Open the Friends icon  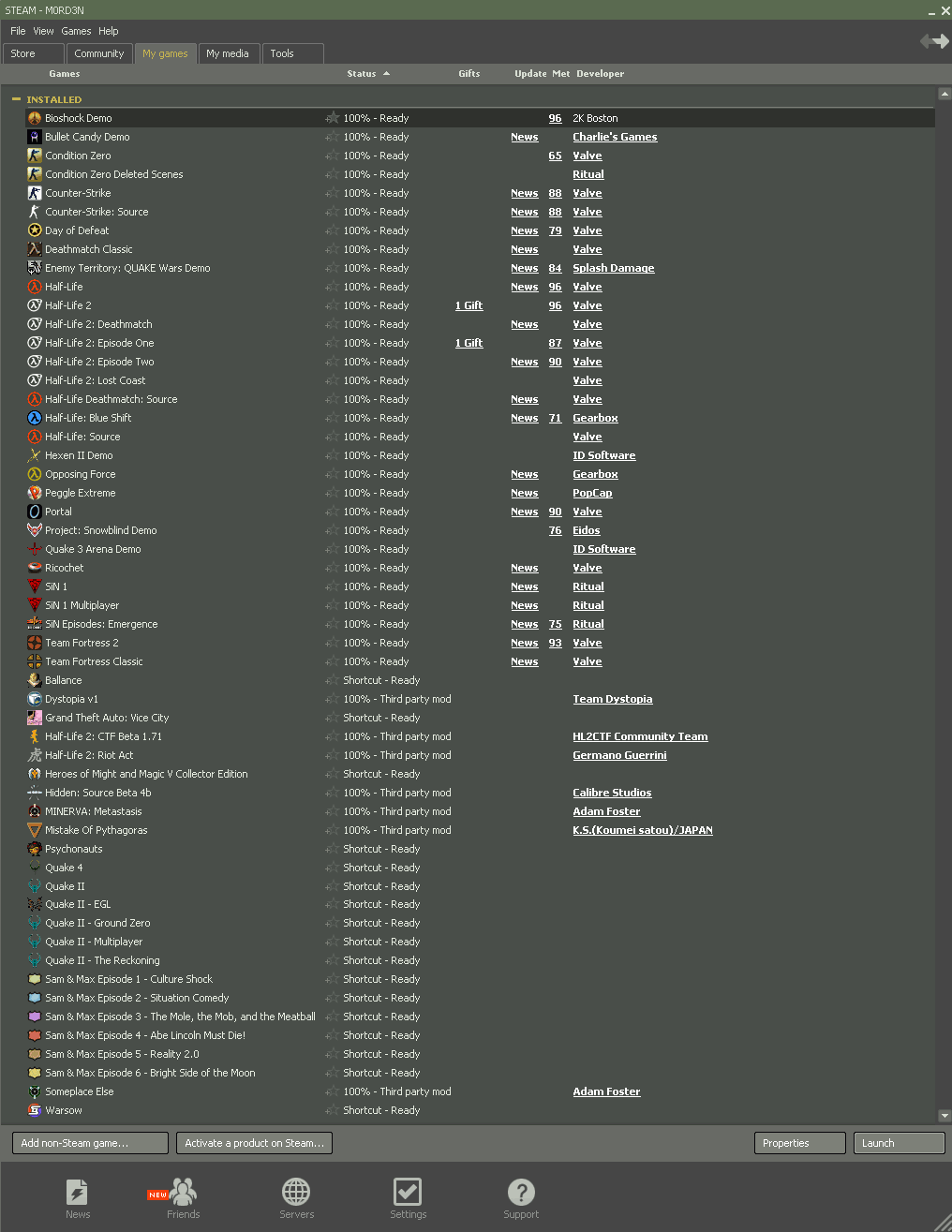click(x=184, y=1193)
